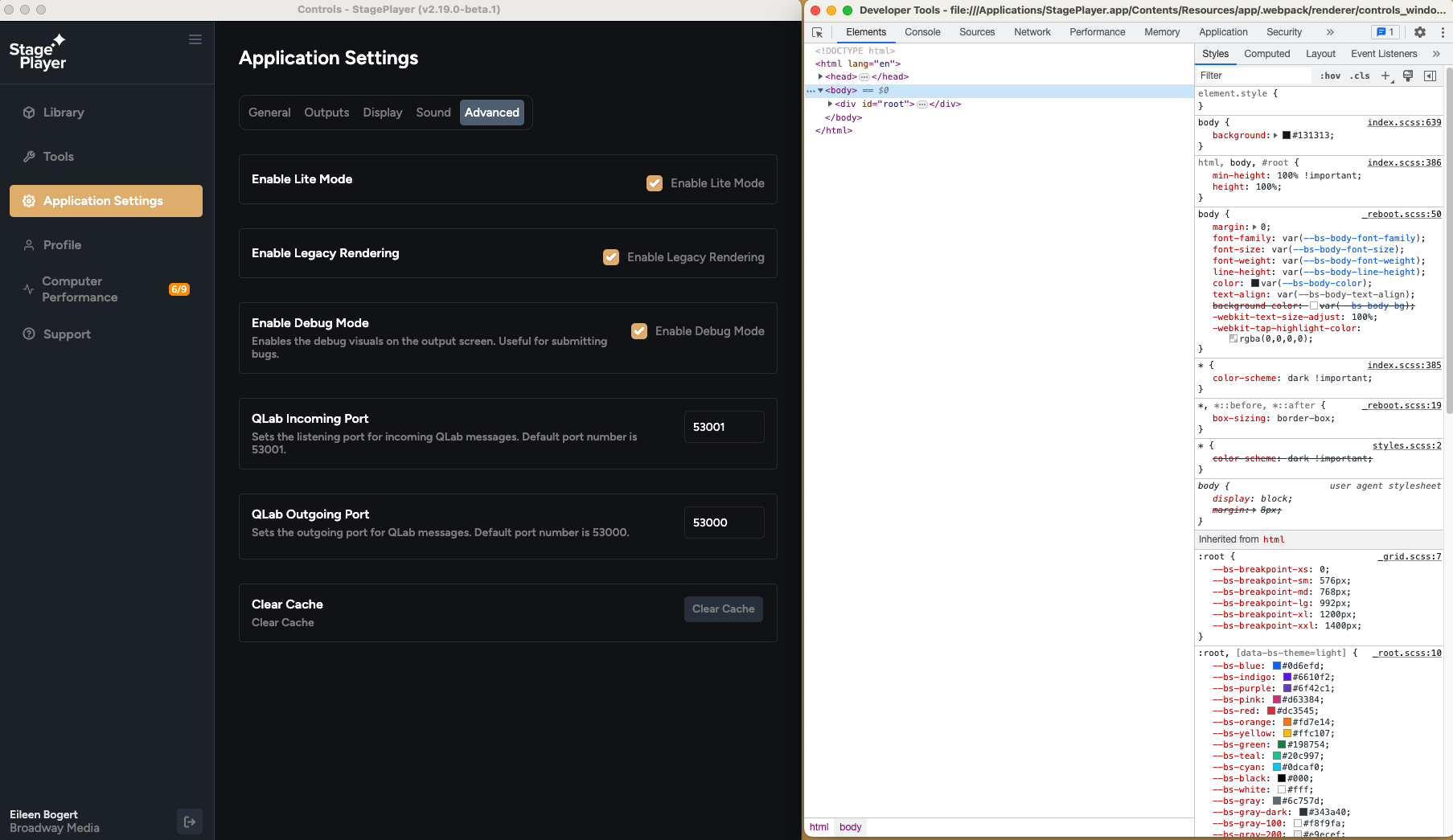Toggle the :hov element state panel
The image size is (1453, 840).
coord(1331,76)
